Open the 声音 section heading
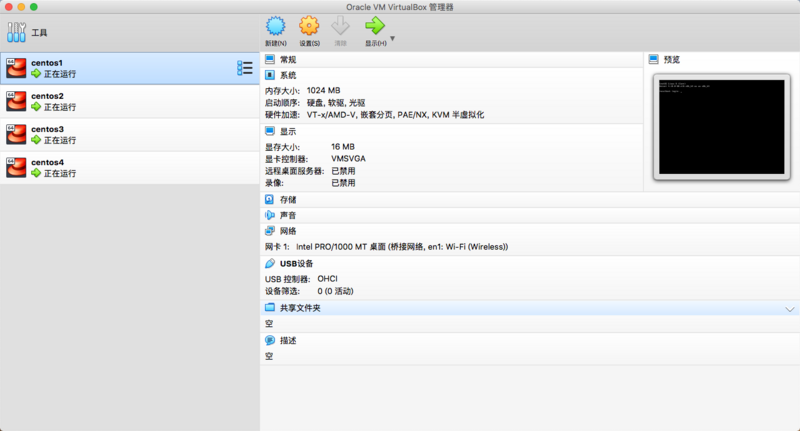This screenshot has width=800, height=431. 288,215
